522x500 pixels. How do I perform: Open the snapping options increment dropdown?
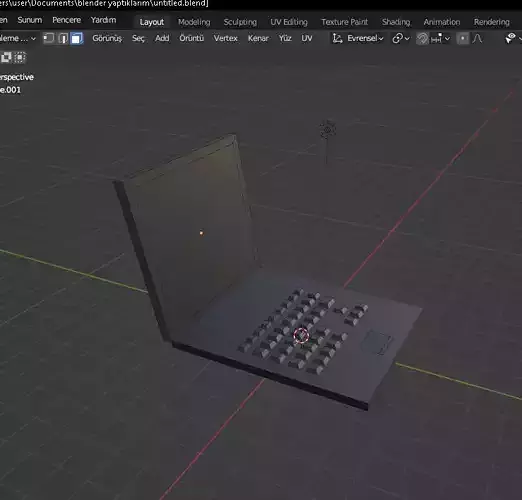[440, 38]
